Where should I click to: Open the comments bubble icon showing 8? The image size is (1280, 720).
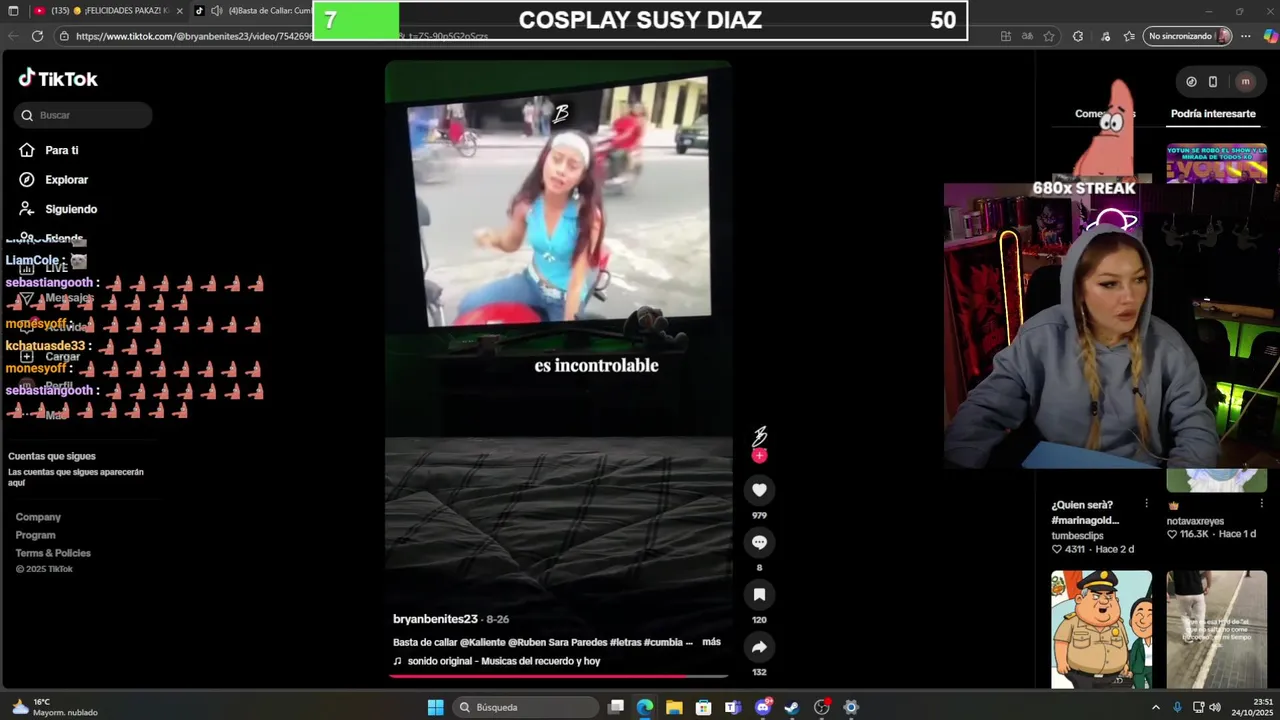tap(759, 542)
